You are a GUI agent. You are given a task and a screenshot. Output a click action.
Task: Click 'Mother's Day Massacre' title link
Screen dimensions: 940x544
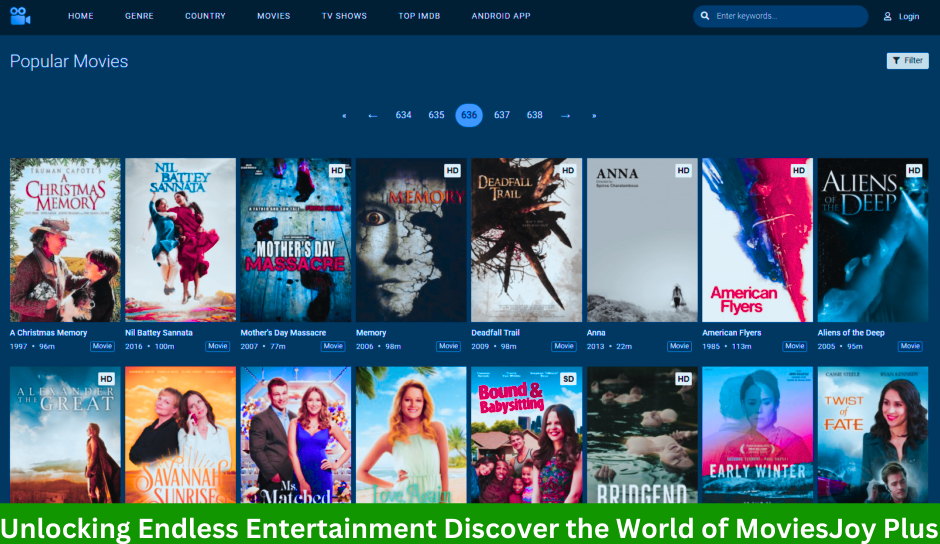[x=283, y=333]
